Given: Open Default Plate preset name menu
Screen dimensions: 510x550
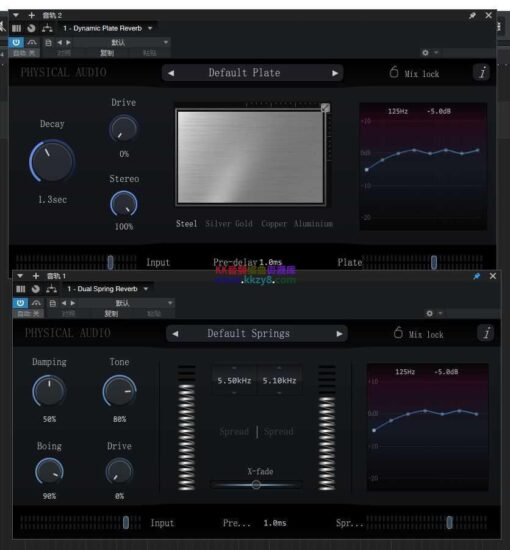Looking at the screenshot, I should coord(244,73).
